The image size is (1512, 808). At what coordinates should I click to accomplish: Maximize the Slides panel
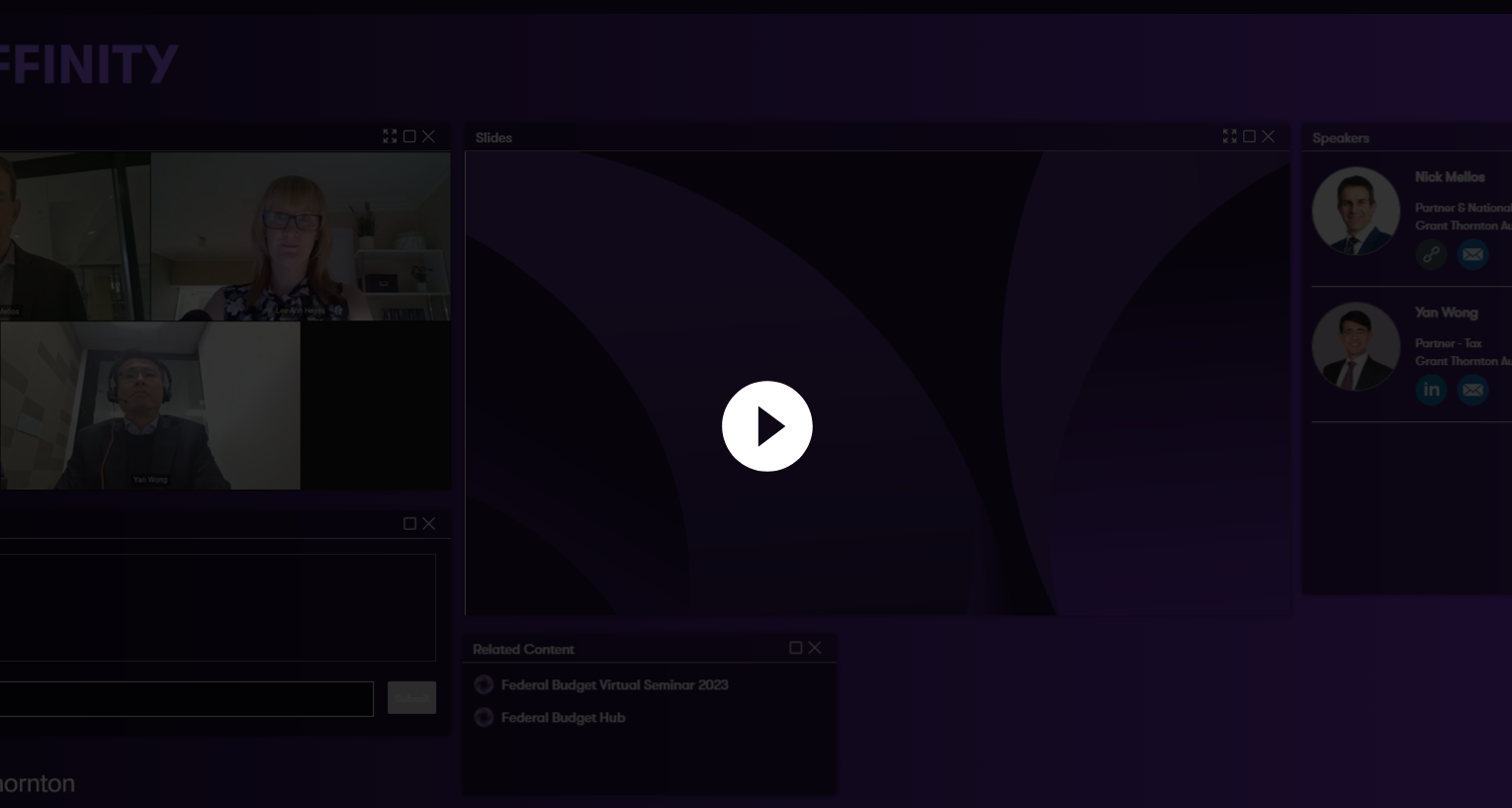(1249, 136)
